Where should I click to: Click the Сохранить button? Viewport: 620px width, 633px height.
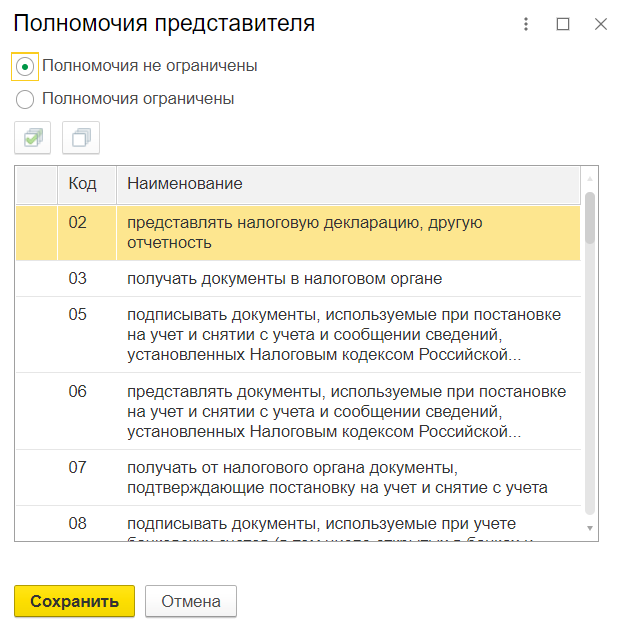click(74, 601)
